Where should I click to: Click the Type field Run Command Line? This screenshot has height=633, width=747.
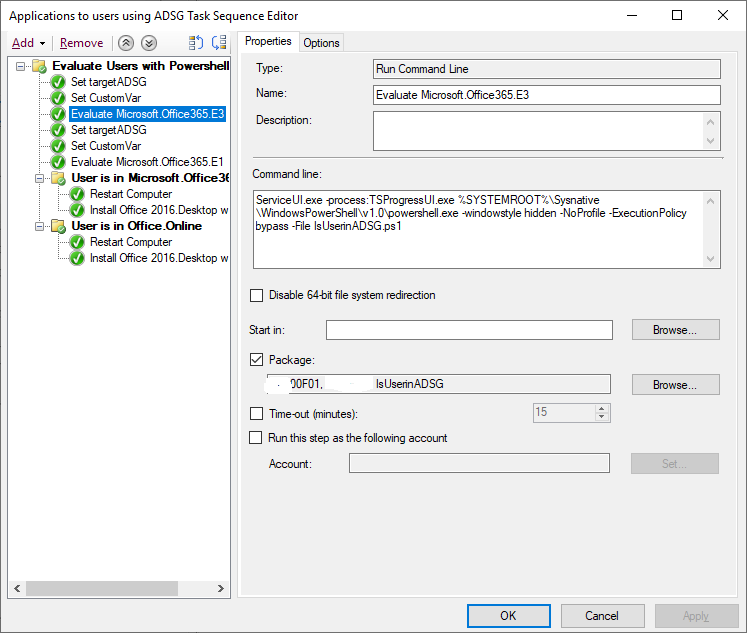[546, 69]
